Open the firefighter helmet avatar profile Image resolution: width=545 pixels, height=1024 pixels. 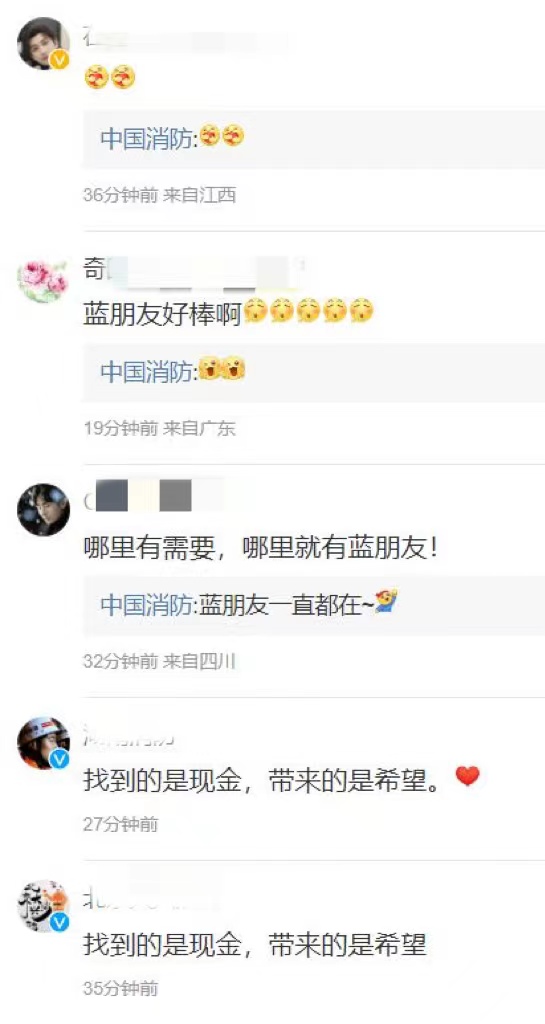coord(43,743)
